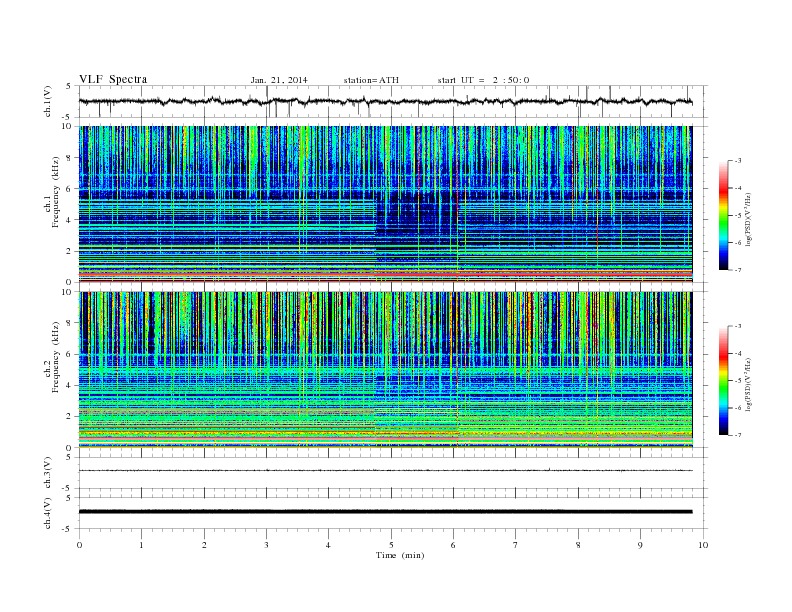
Task: Click the "8" kHz tick on ch.1 frequency axis
Action: [69, 158]
